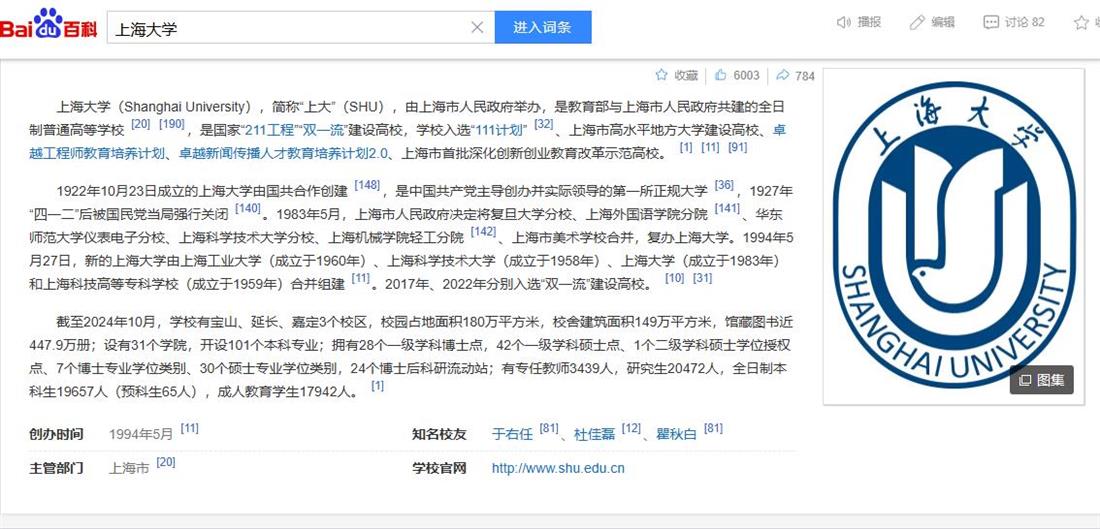The height and width of the screenshot is (529, 1100).
Task: Click the 创办时间 label
Action: pos(56,434)
